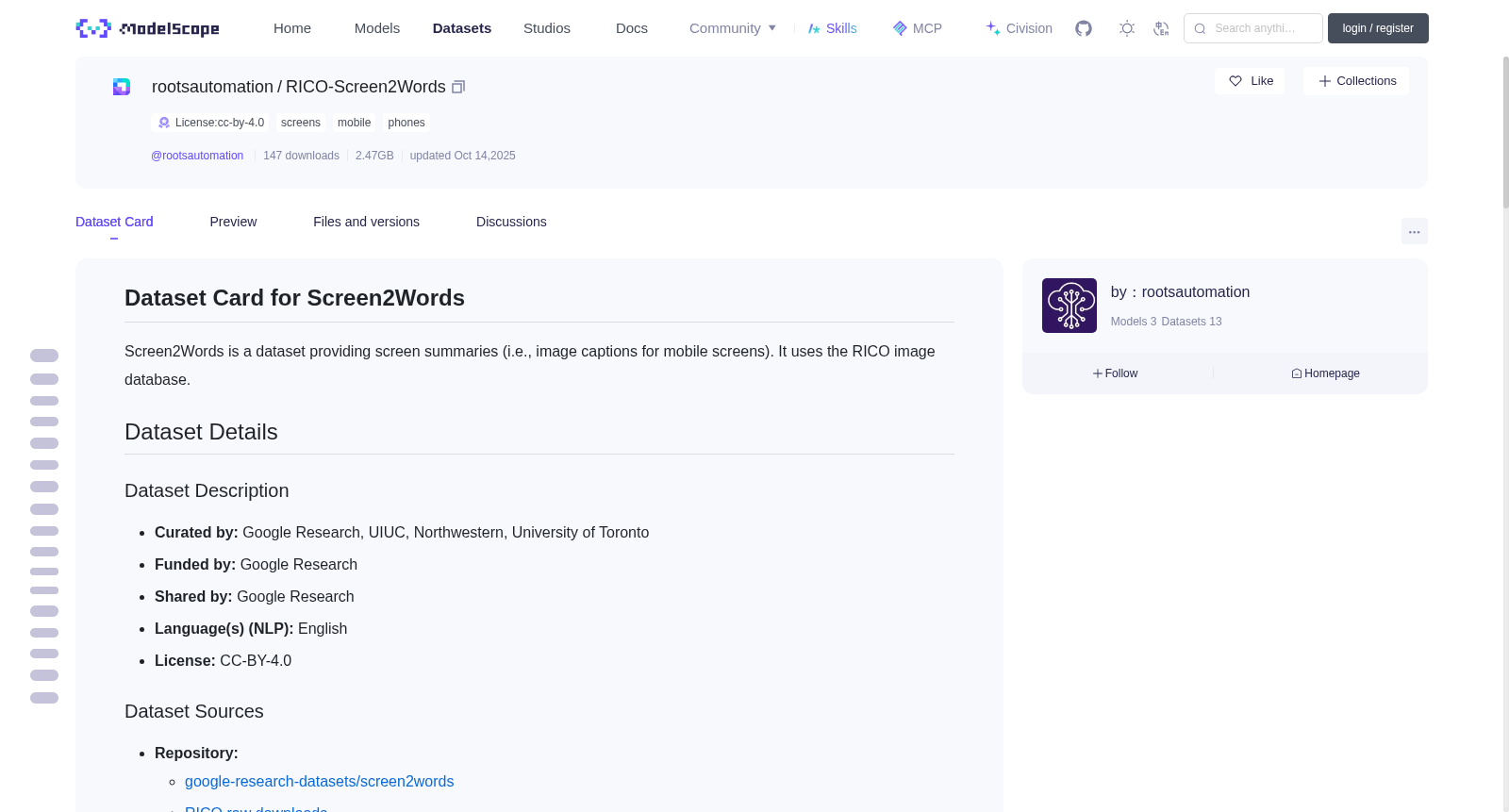Click the "Models 3" count text
This screenshot has width=1509, height=812.
tap(1134, 322)
